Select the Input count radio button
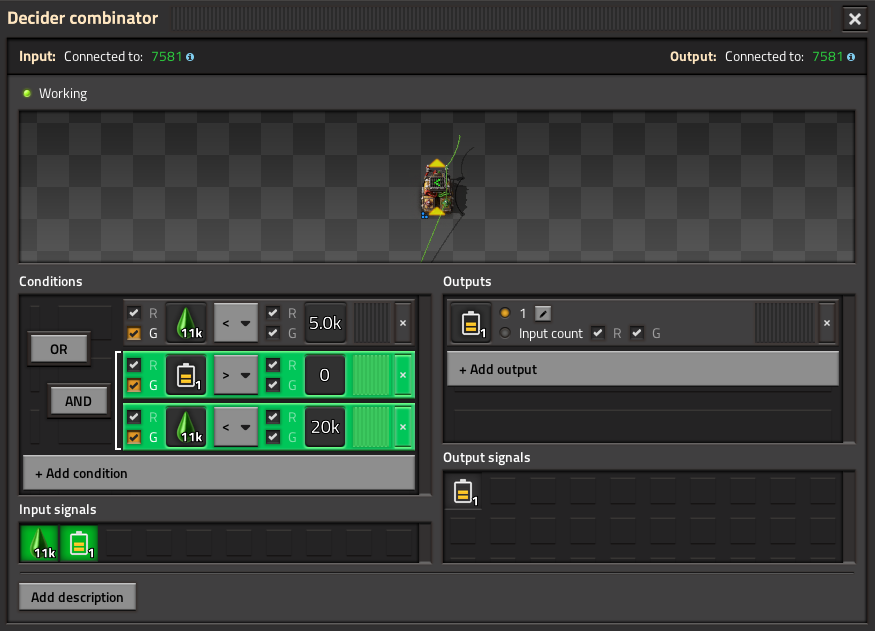The image size is (875, 631). click(505, 333)
